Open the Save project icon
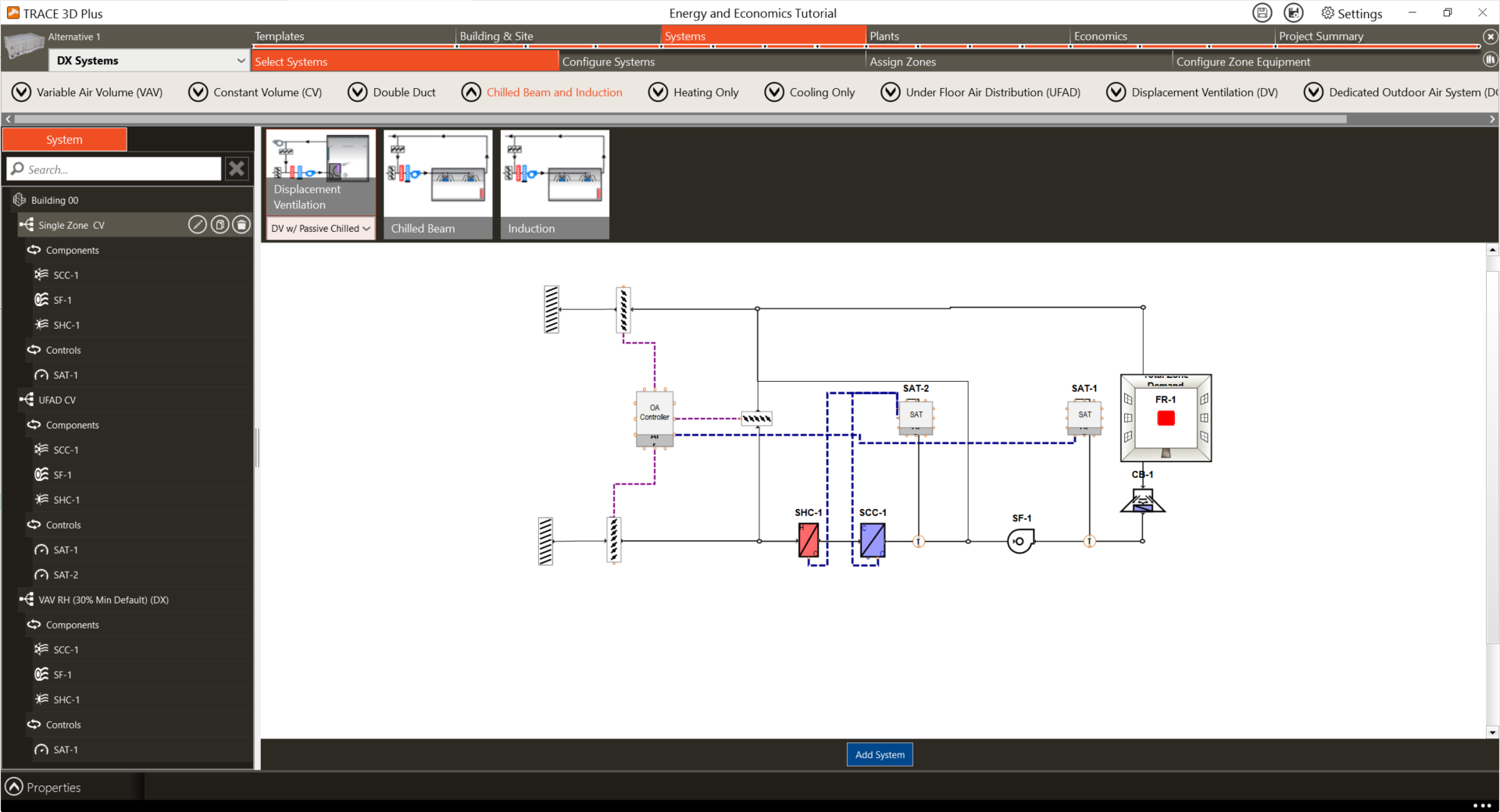1500x812 pixels. pos(1261,12)
